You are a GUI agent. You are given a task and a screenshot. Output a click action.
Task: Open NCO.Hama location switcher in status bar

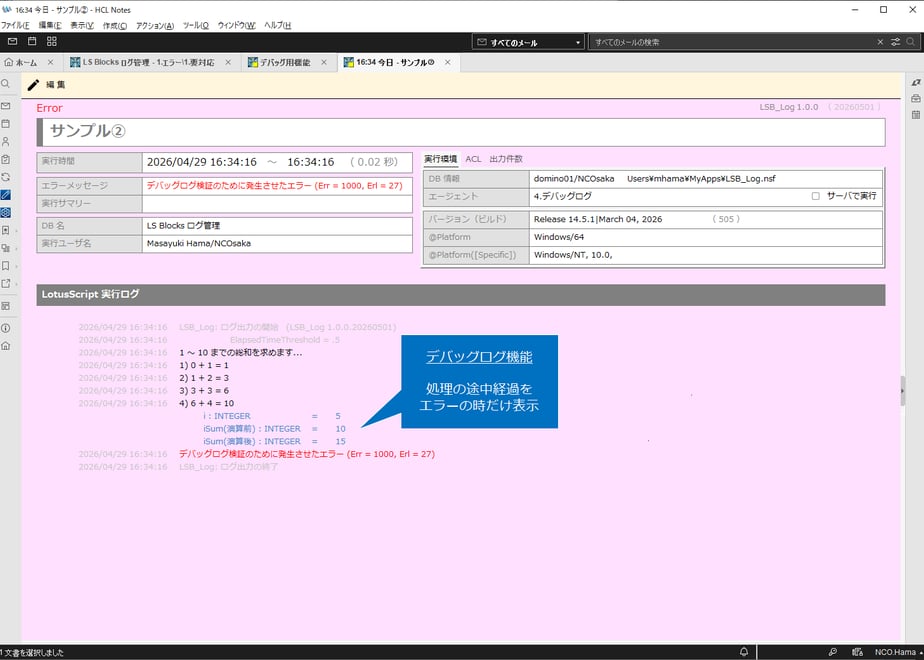click(898, 652)
